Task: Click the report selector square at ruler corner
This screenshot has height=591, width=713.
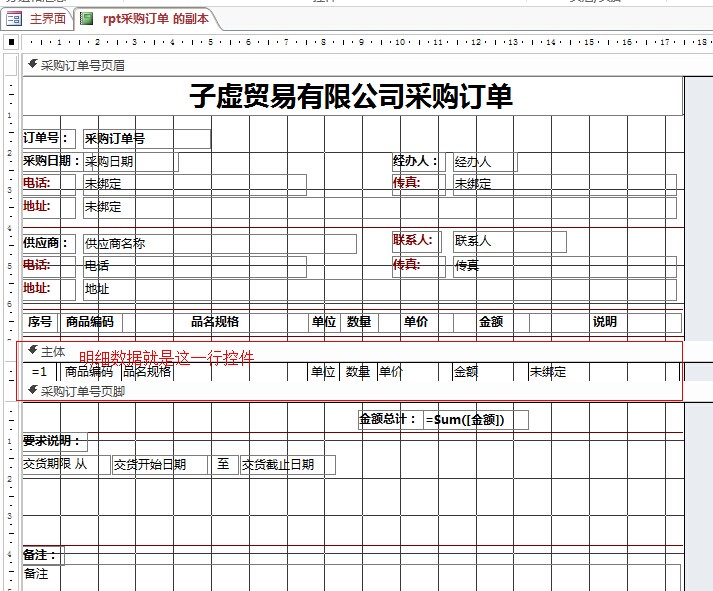Action: point(11,42)
